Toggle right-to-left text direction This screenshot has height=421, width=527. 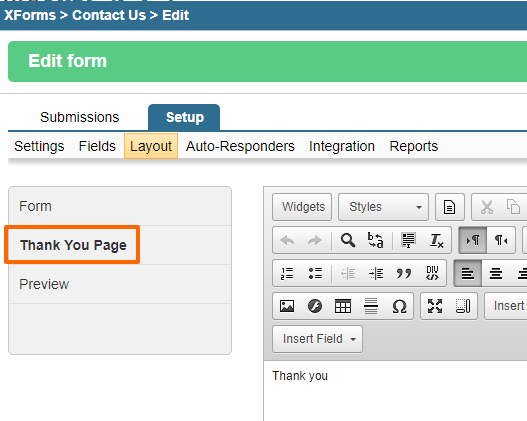(x=501, y=240)
